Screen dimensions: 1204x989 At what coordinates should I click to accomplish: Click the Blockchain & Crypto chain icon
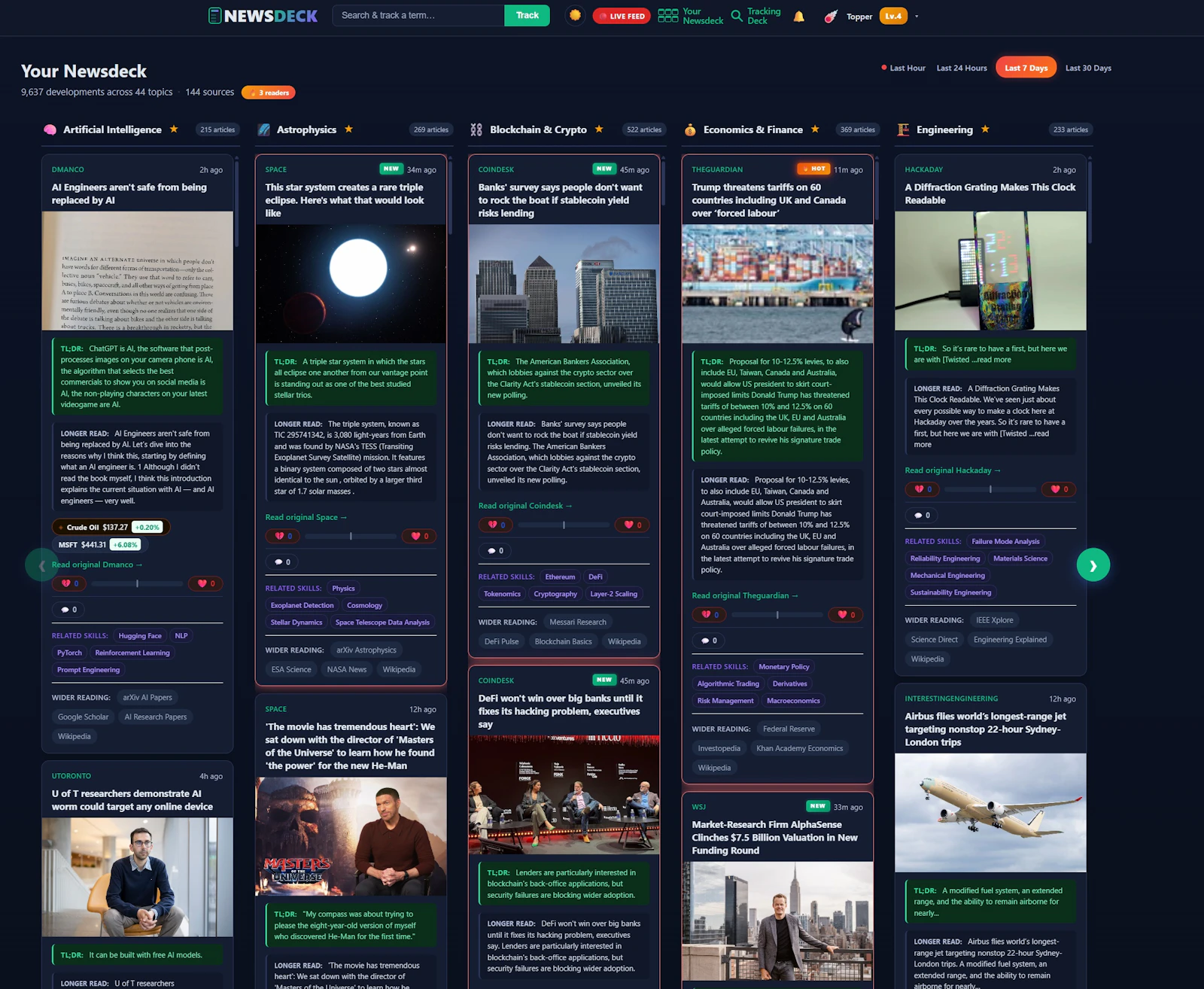tap(476, 129)
